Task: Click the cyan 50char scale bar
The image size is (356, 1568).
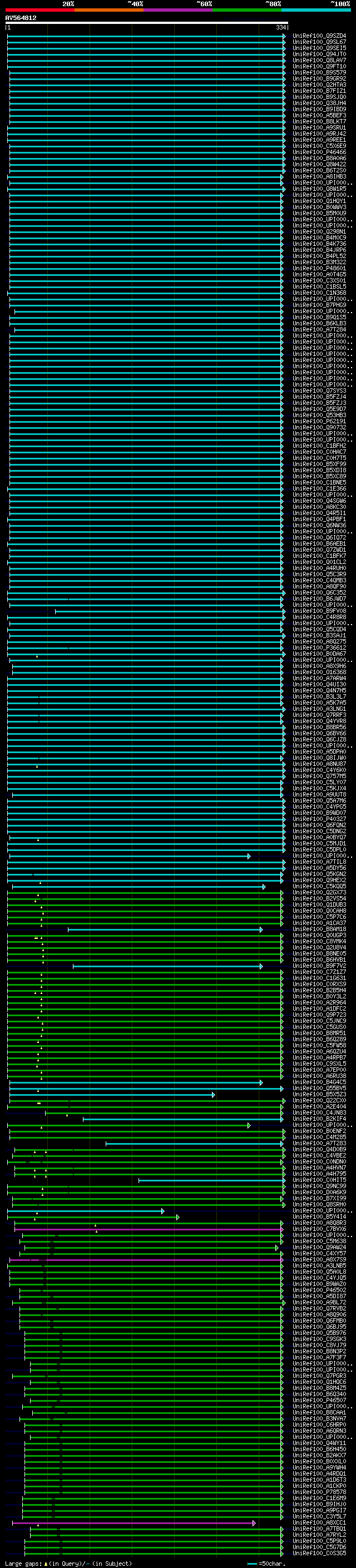Action: [252, 1564]
